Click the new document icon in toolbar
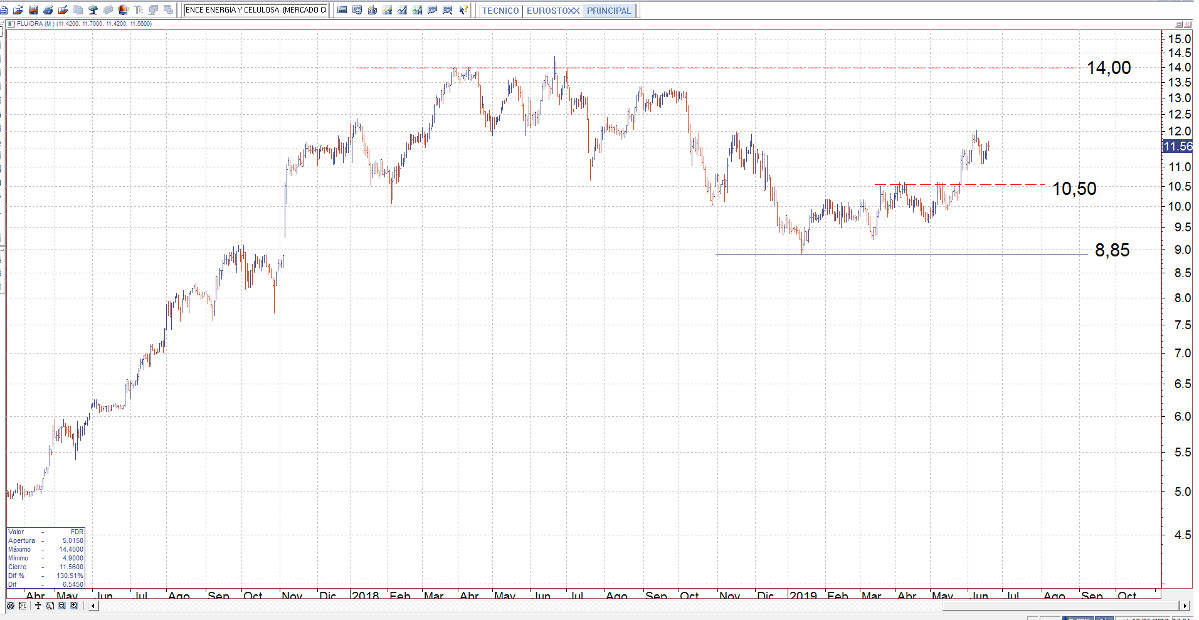1199x620 pixels. click(5, 10)
